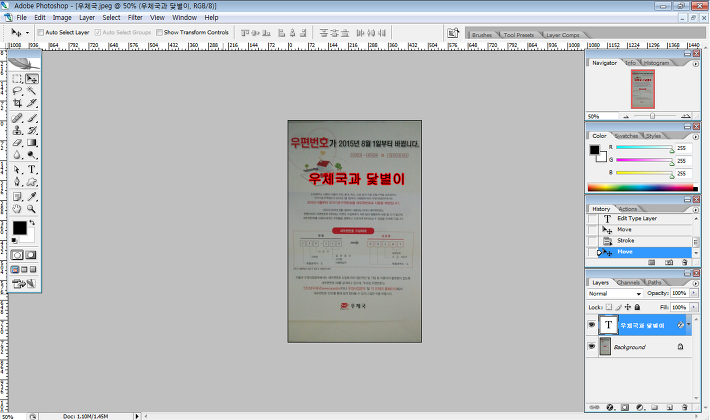710x420 pixels.
Task: Select the Lasso tool
Action: pos(17,91)
